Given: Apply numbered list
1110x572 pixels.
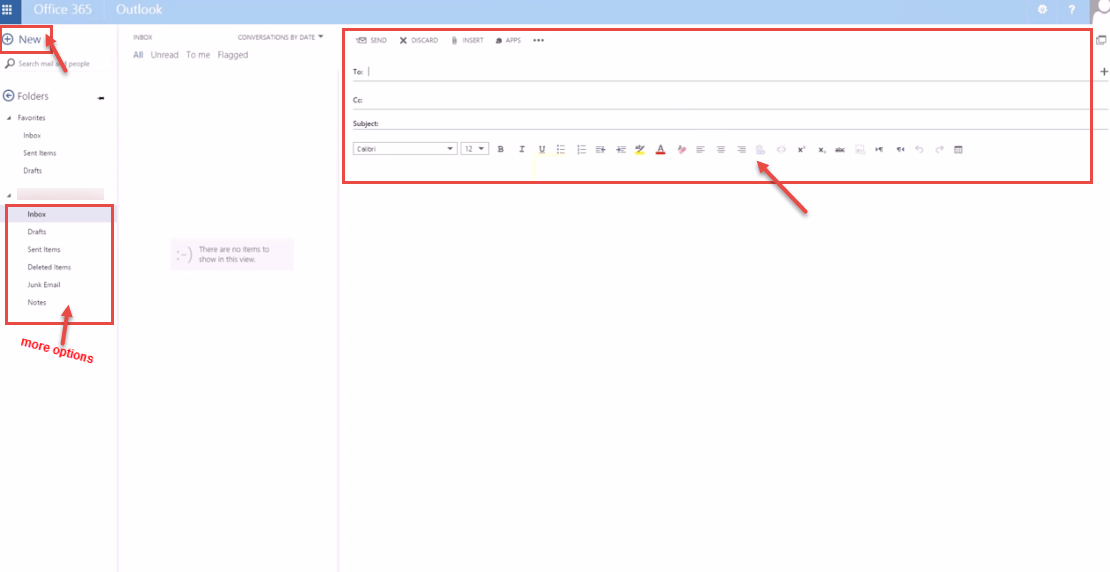Looking at the screenshot, I should pos(581,149).
